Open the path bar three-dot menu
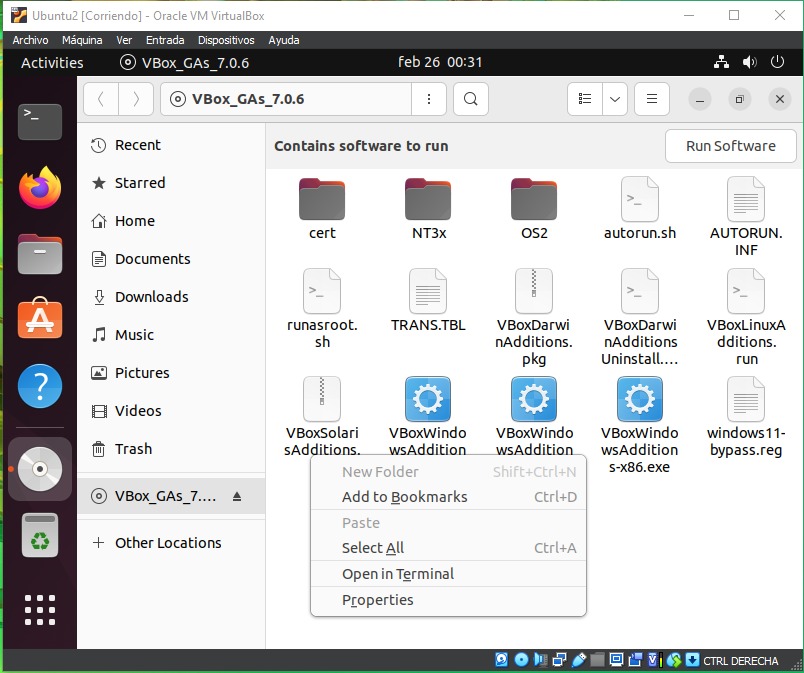The width and height of the screenshot is (804, 673). click(429, 99)
